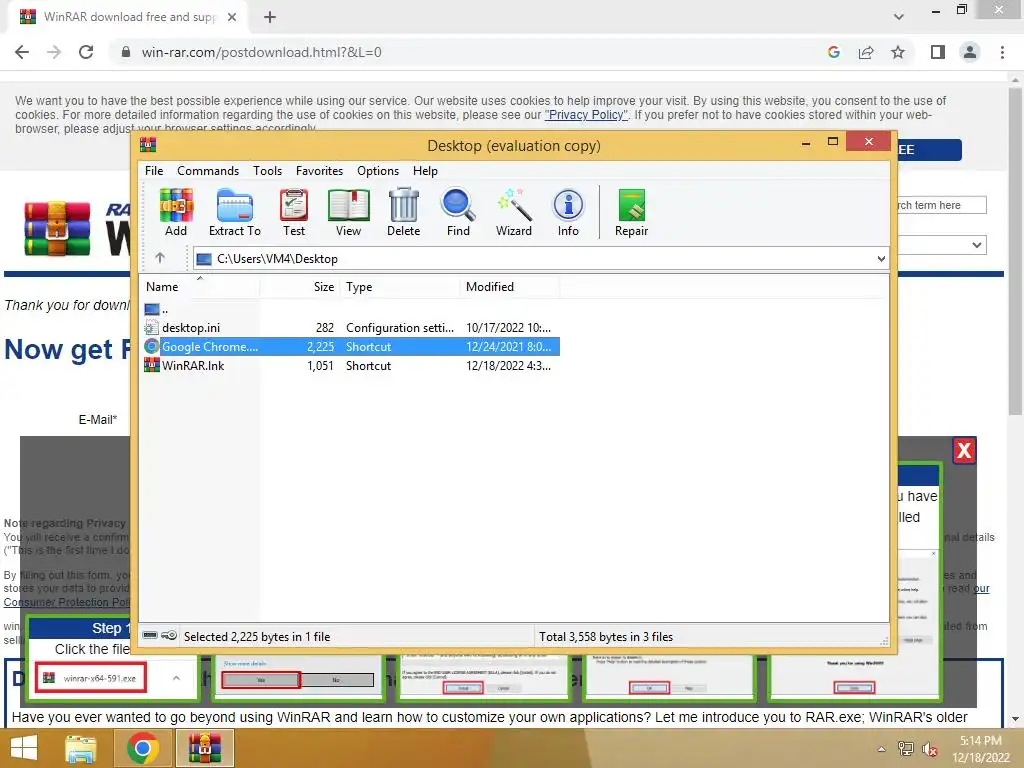The width and height of the screenshot is (1024, 768).
Task: Click the Add archive toolbar icon
Action: pos(176,212)
